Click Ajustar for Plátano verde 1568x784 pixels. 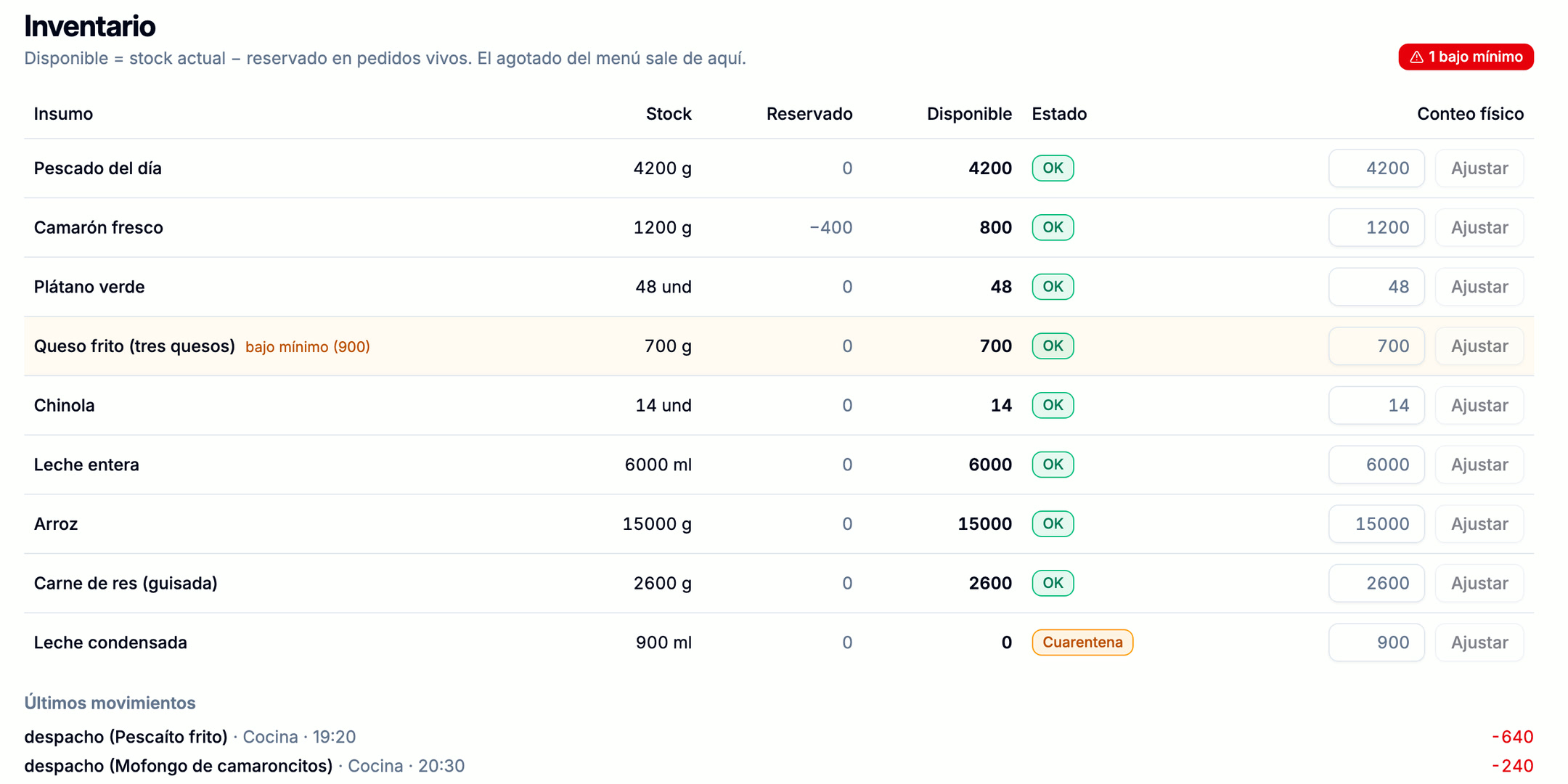(1479, 287)
